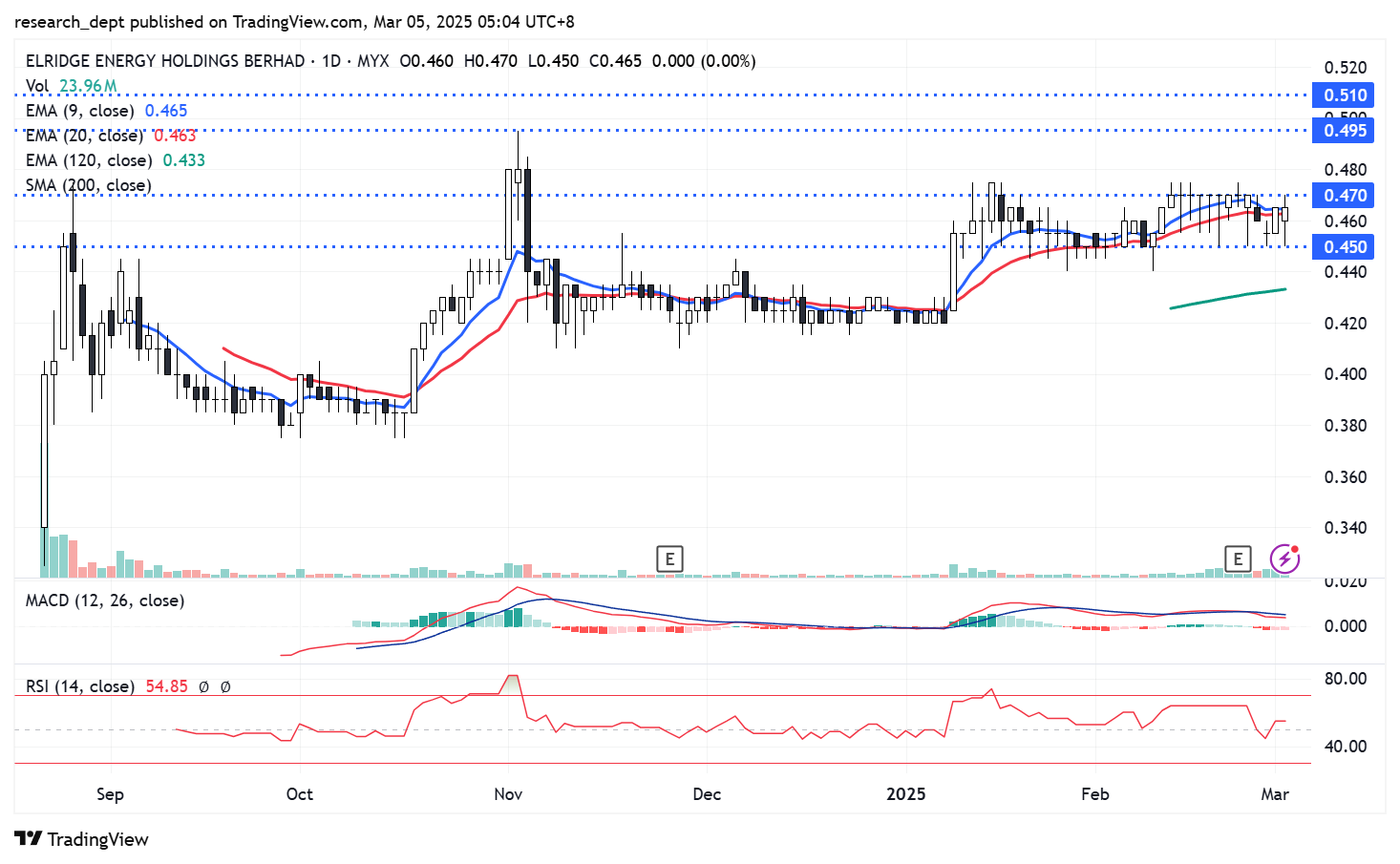Click the EMA (20, close) indicator legend

(x=111, y=136)
